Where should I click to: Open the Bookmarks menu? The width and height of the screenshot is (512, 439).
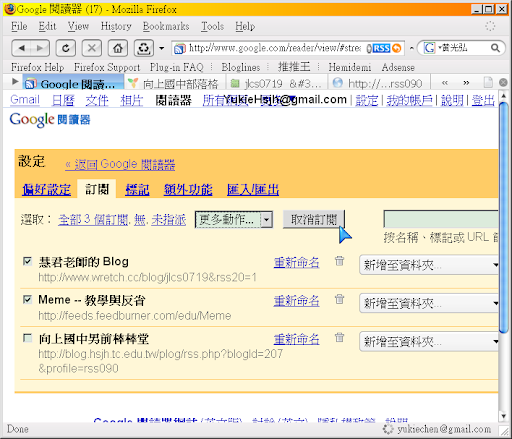click(166, 26)
